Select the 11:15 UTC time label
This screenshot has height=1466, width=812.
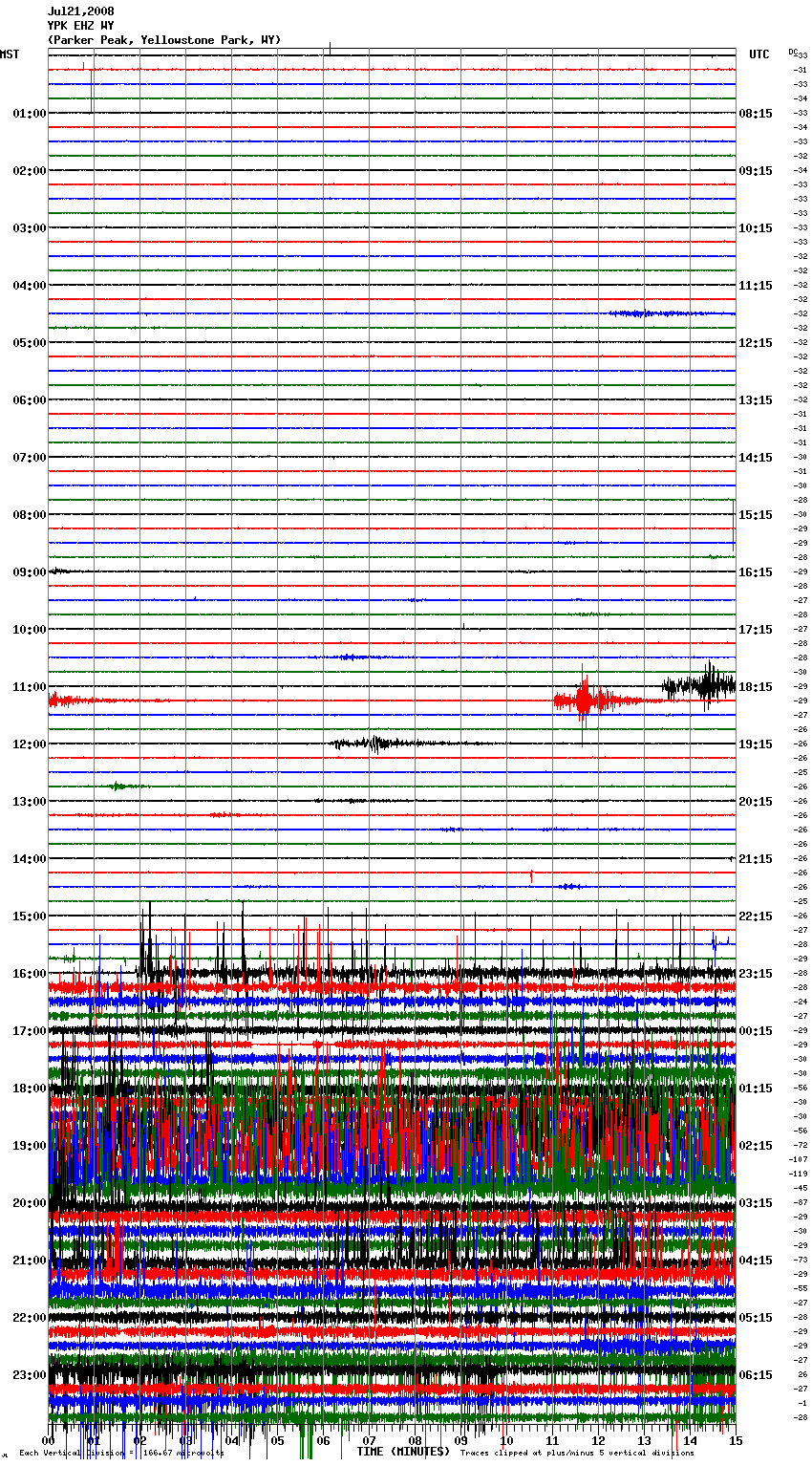(756, 286)
